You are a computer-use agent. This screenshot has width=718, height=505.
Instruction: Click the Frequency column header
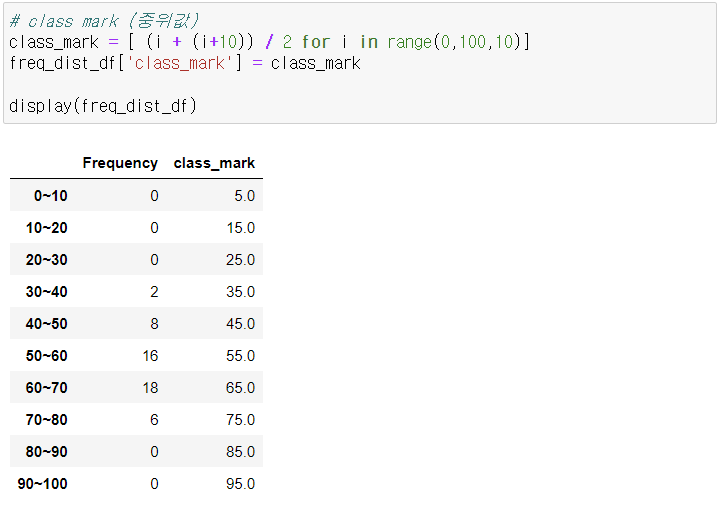click(120, 163)
